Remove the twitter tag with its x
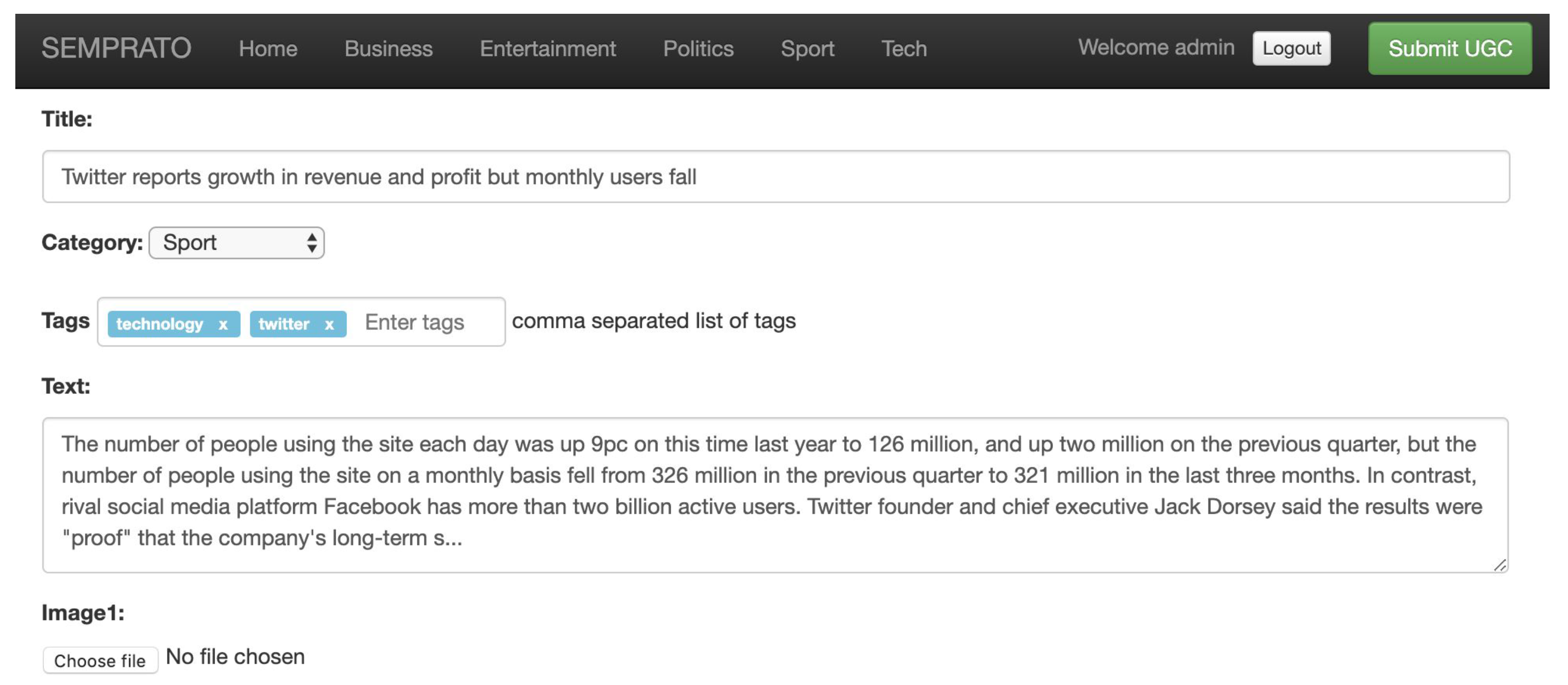 (330, 324)
